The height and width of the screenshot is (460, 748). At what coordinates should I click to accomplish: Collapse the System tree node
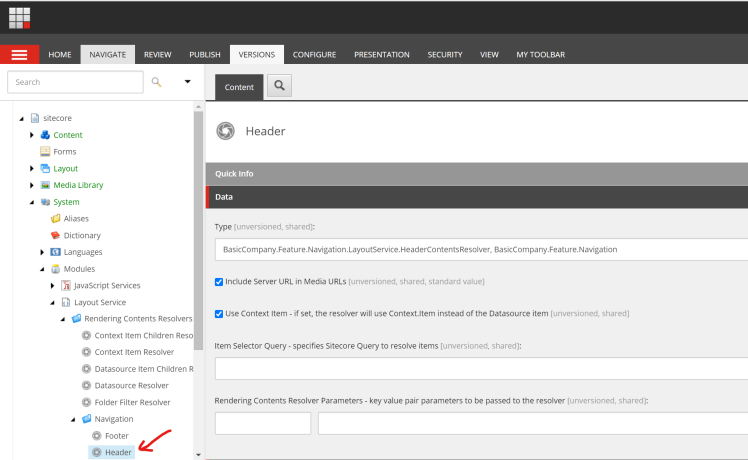[32, 202]
